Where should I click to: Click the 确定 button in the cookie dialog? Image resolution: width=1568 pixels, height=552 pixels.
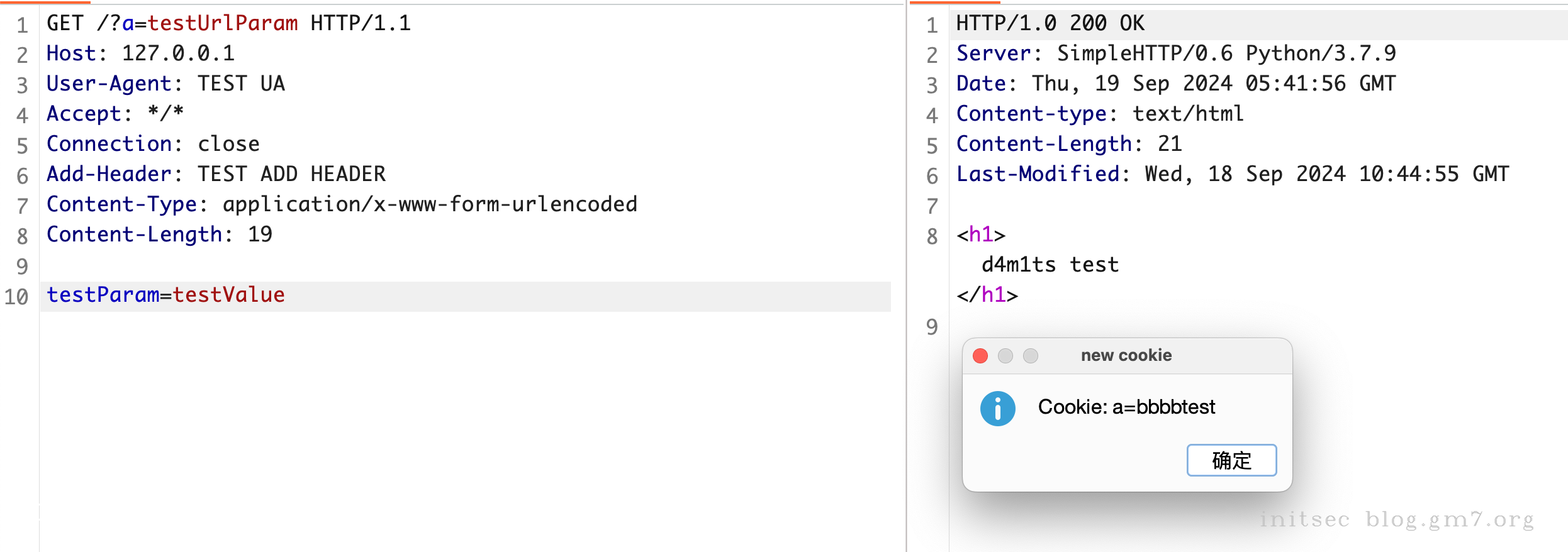point(1231,460)
